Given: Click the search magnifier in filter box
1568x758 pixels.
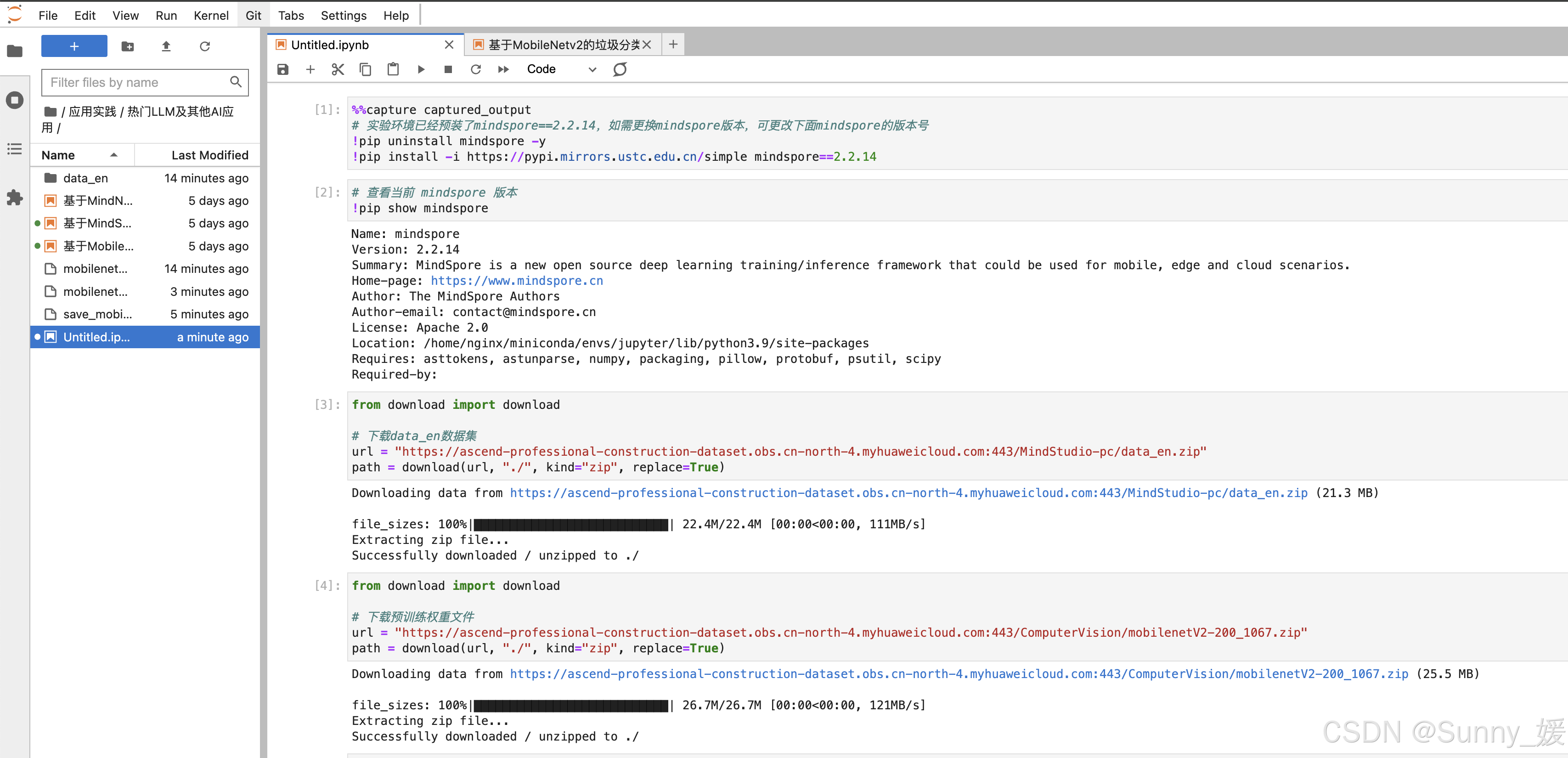Looking at the screenshot, I should 236,82.
